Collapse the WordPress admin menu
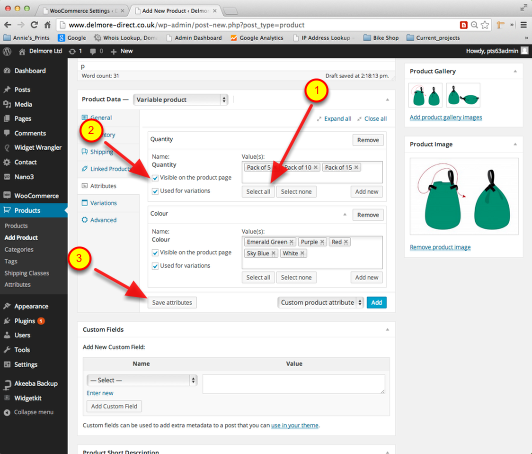Image resolution: width=532 pixels, height=454 pixels. point(29,412)
